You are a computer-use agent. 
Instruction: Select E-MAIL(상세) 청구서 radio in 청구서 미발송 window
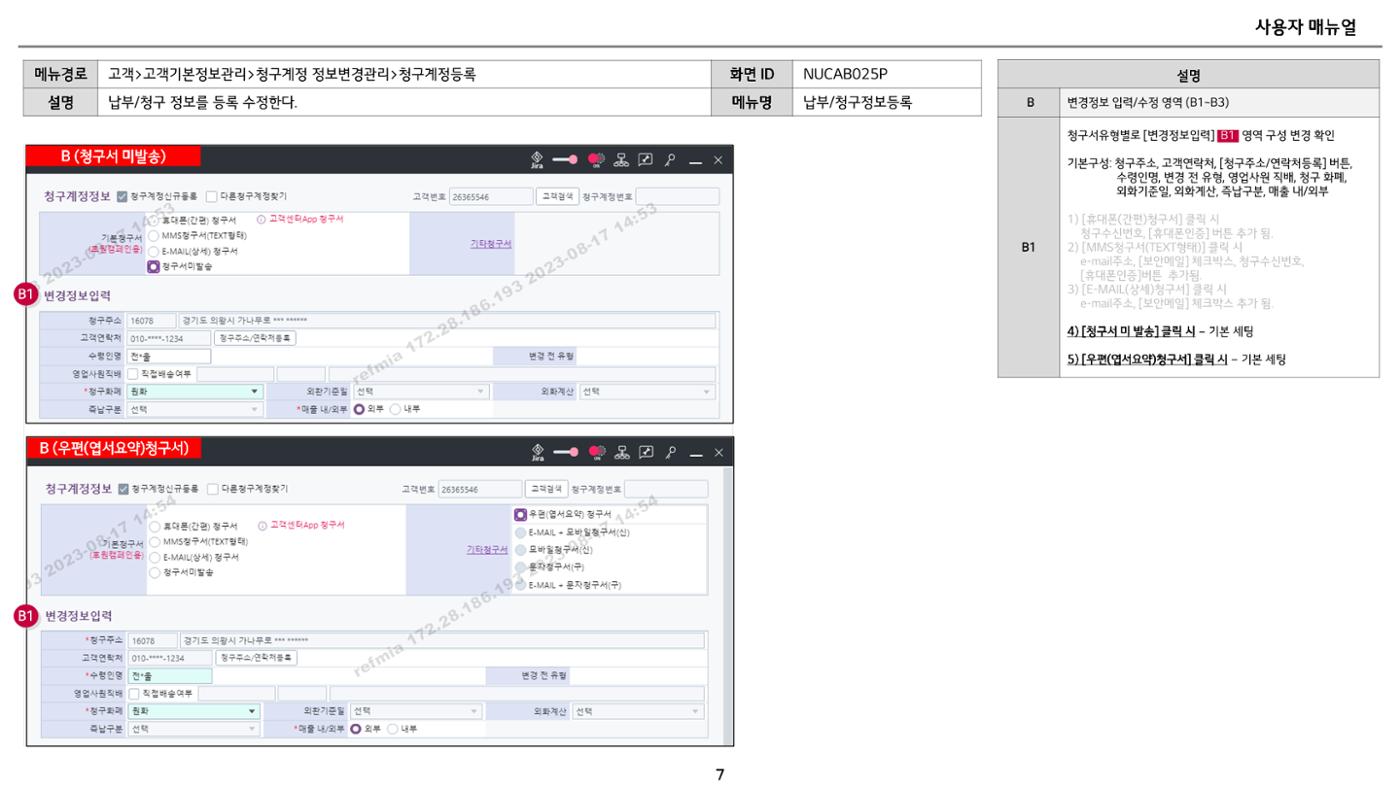tap(153, 251)
